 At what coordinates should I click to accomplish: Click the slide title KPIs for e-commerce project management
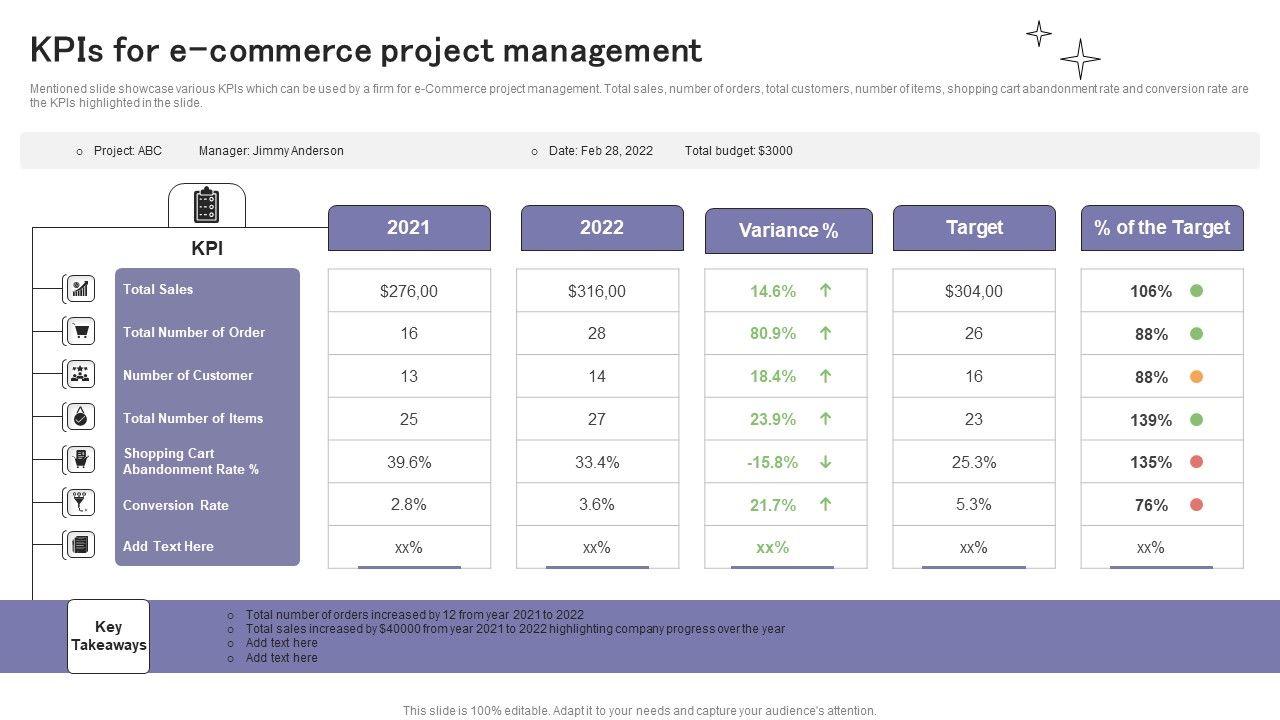click(x=366, y=50)
